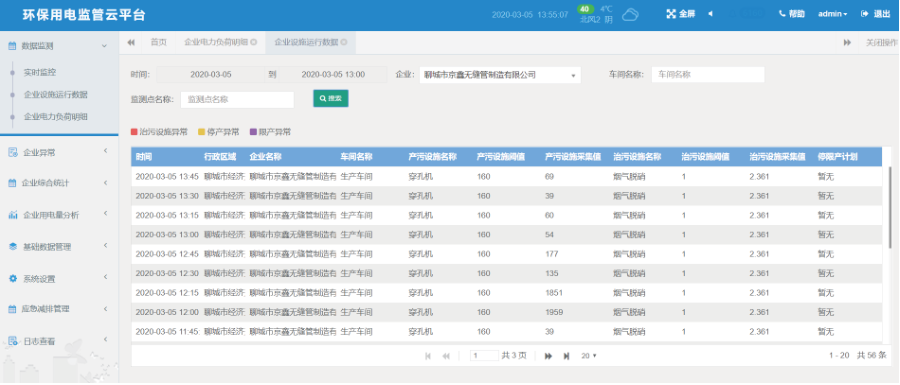Click the 车间名称 input field
The width and height of the screenshot is (900, 385).
[708, 75]
